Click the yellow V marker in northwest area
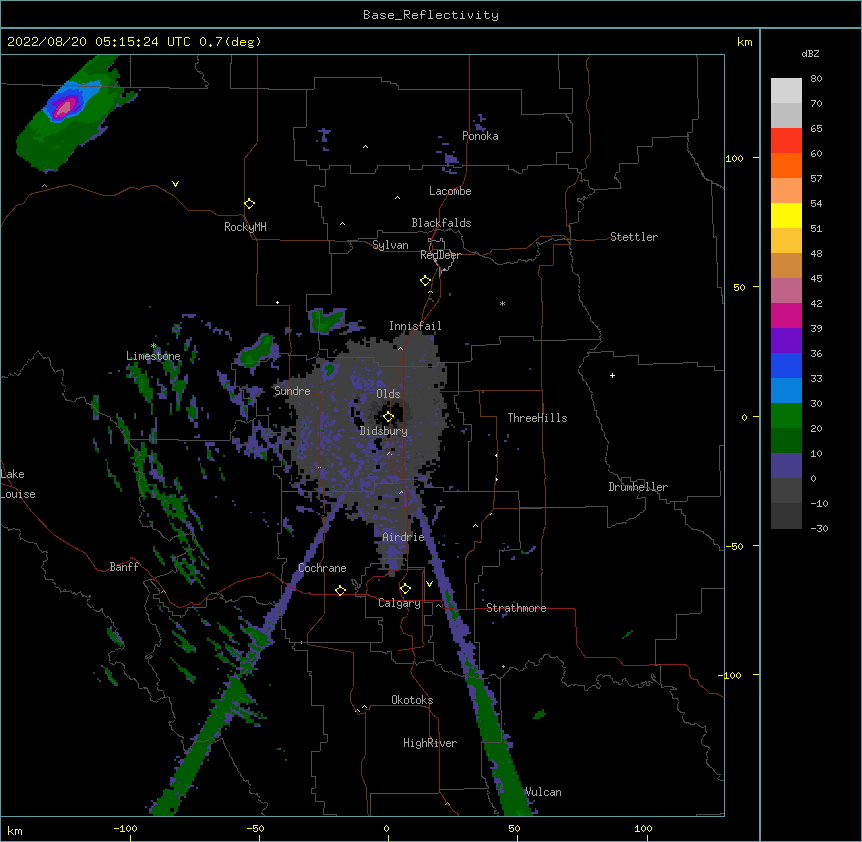 pyautogui.click(x=175, y=184)
